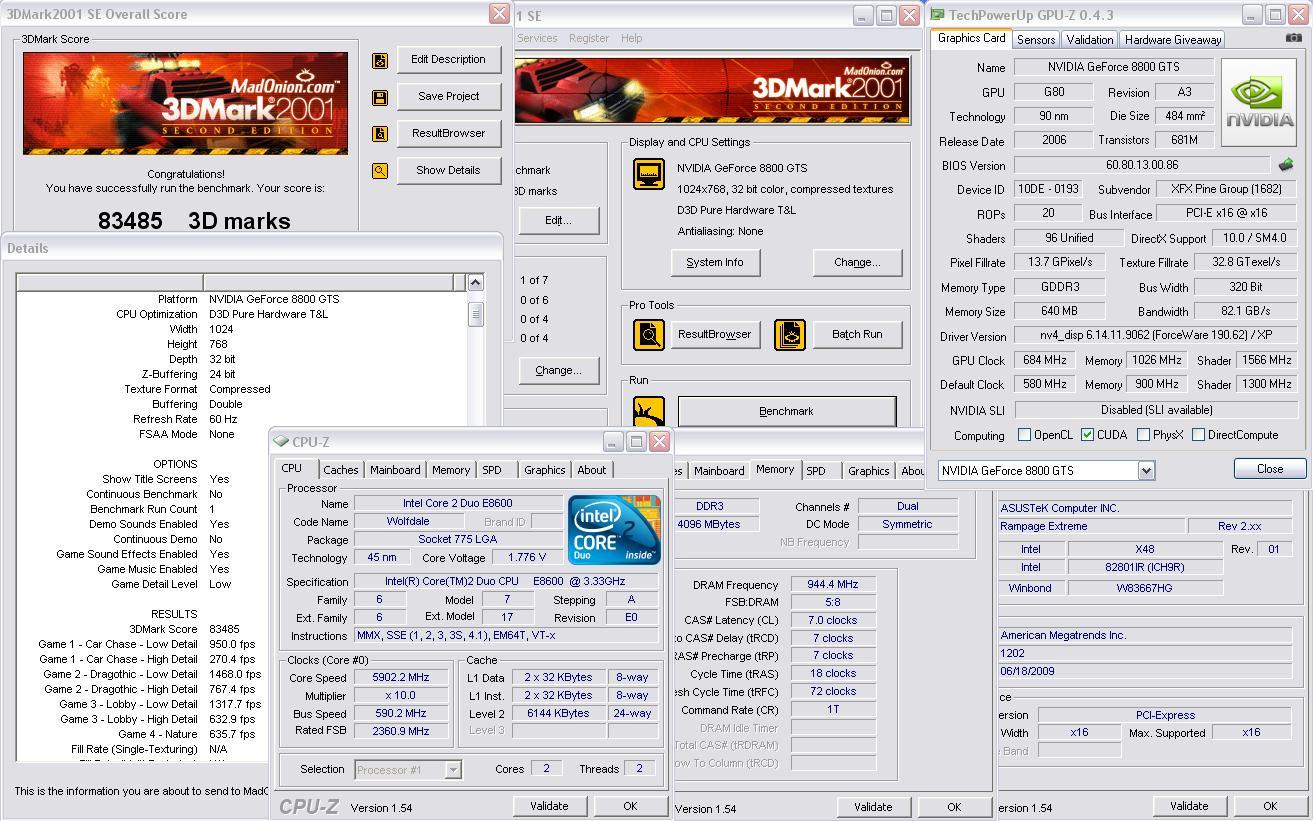Click the 3DMark2001 banner in Overall Score window
This screenshot has height=821, width=1313.
pos(185,103)
